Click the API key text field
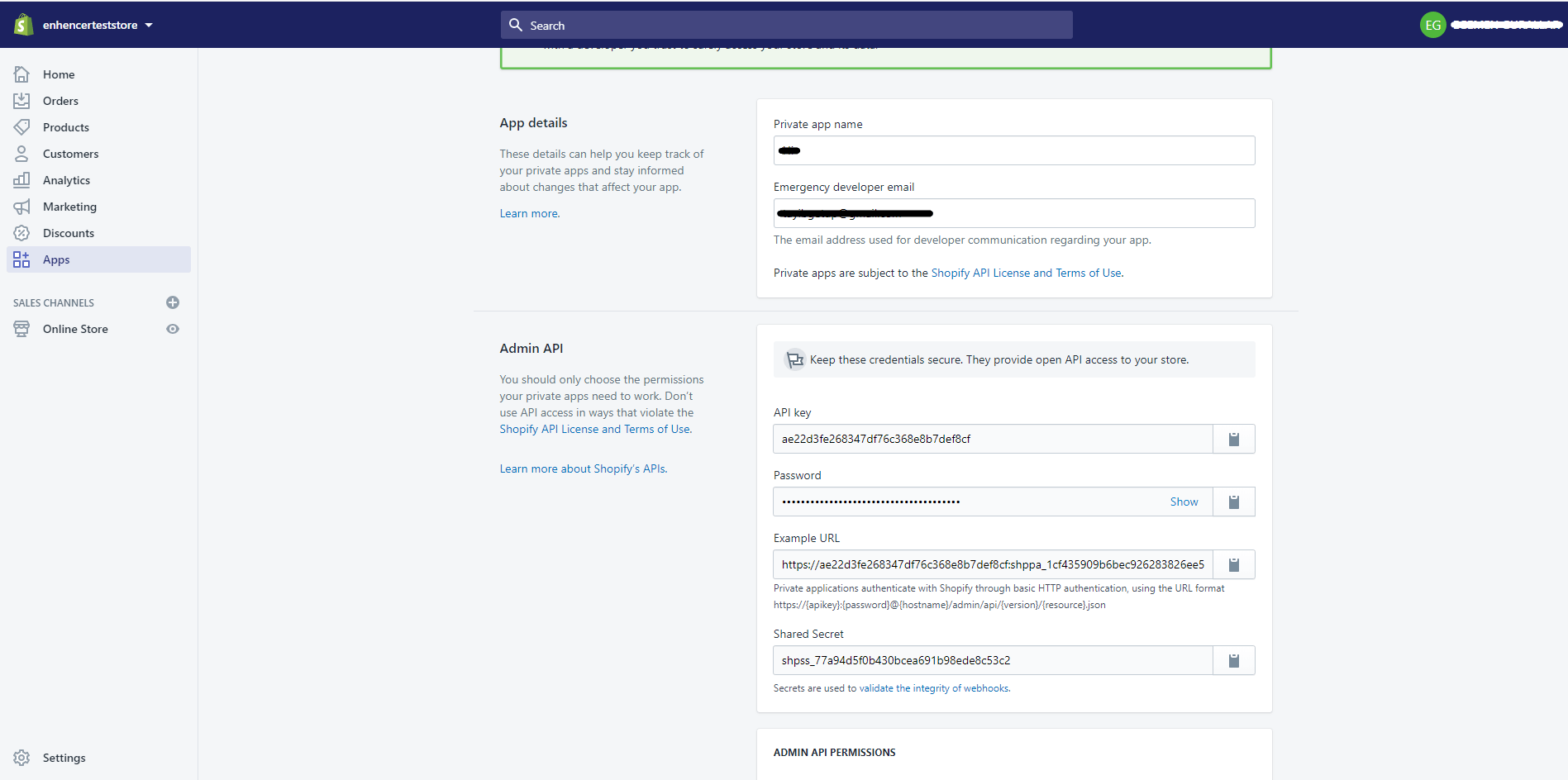The width and height of the screenshot is (1568, 780). coord(993,439)
